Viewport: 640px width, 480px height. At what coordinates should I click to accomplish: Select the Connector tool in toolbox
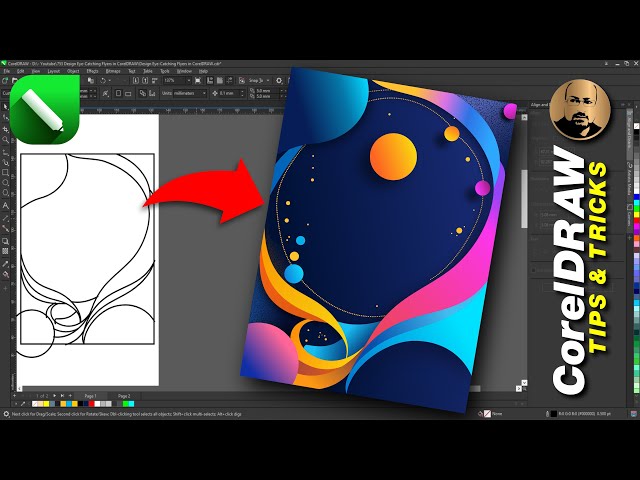5,227
